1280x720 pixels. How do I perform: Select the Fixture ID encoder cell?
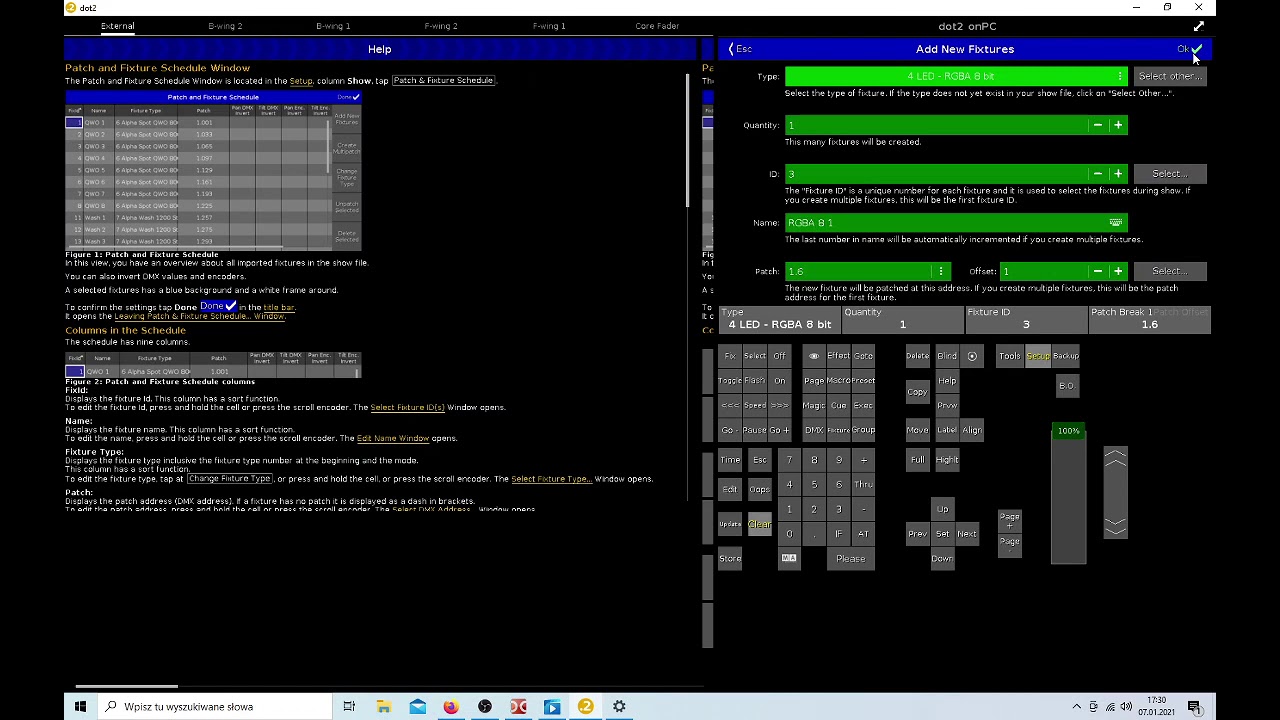point(1025,319)
